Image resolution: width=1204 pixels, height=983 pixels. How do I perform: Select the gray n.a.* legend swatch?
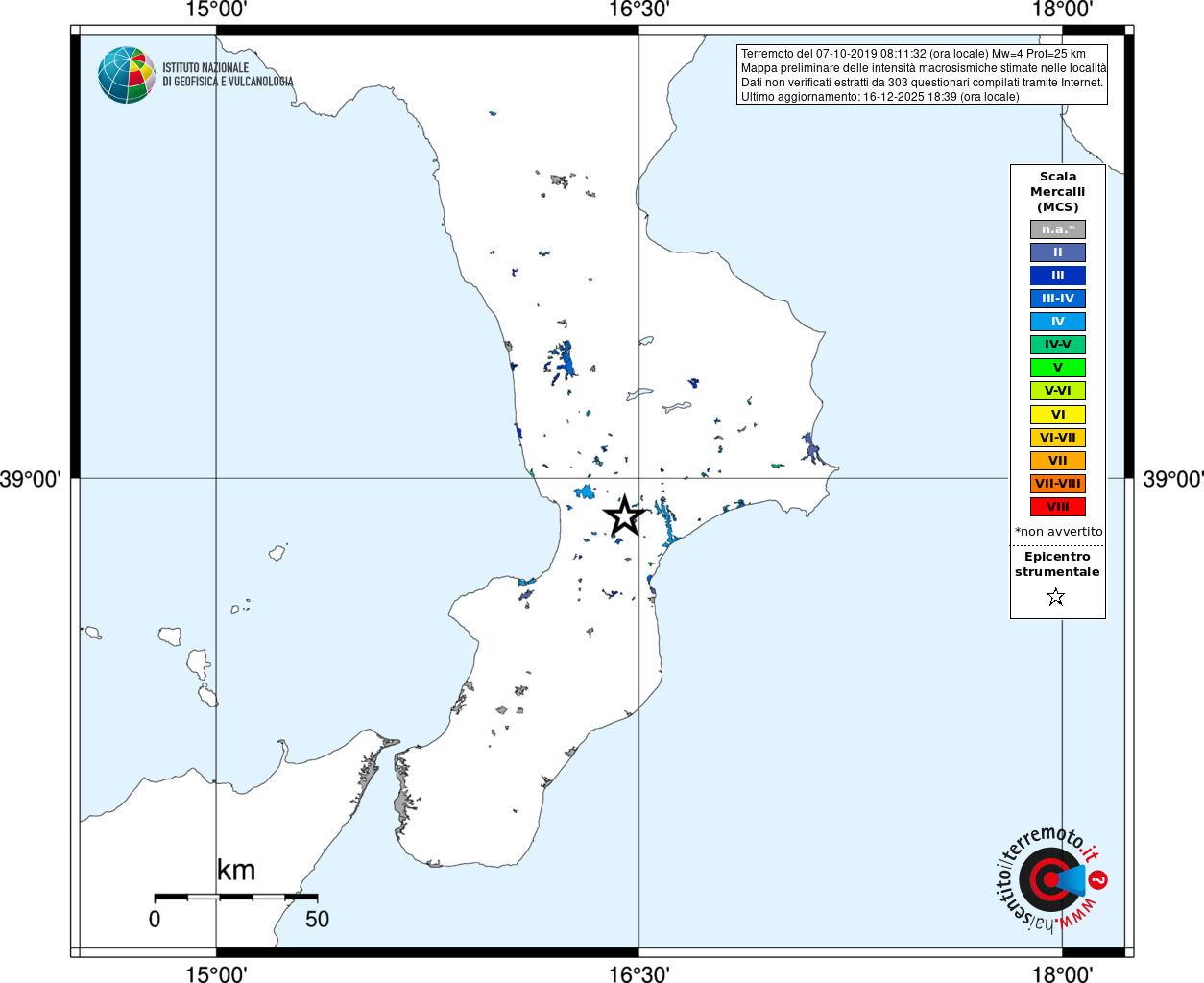pyautogui.click(x=1058, y=229)
